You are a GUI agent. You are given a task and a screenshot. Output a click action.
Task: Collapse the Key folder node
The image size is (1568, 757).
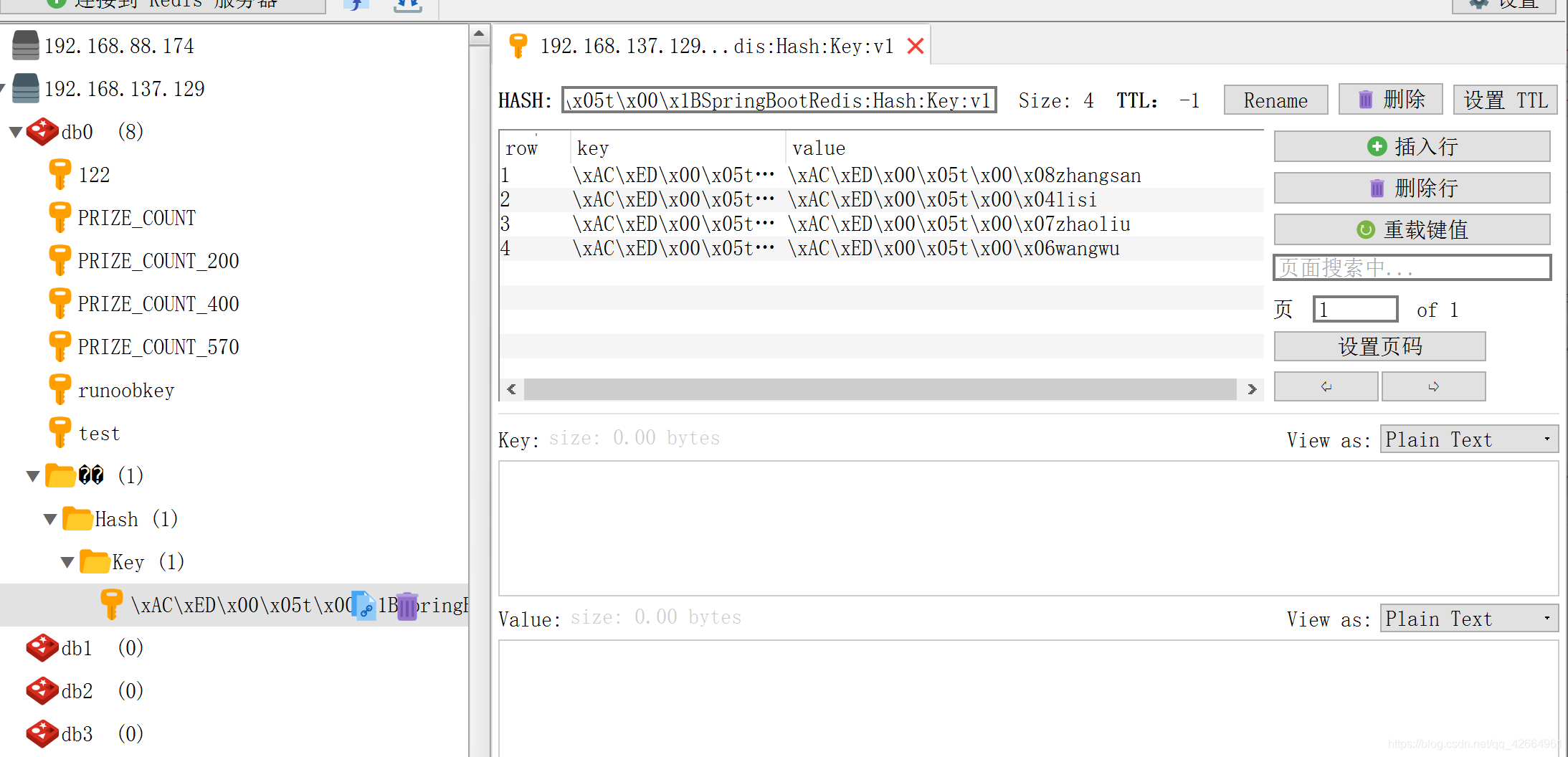pyautogui.click(x=67, y=562)
